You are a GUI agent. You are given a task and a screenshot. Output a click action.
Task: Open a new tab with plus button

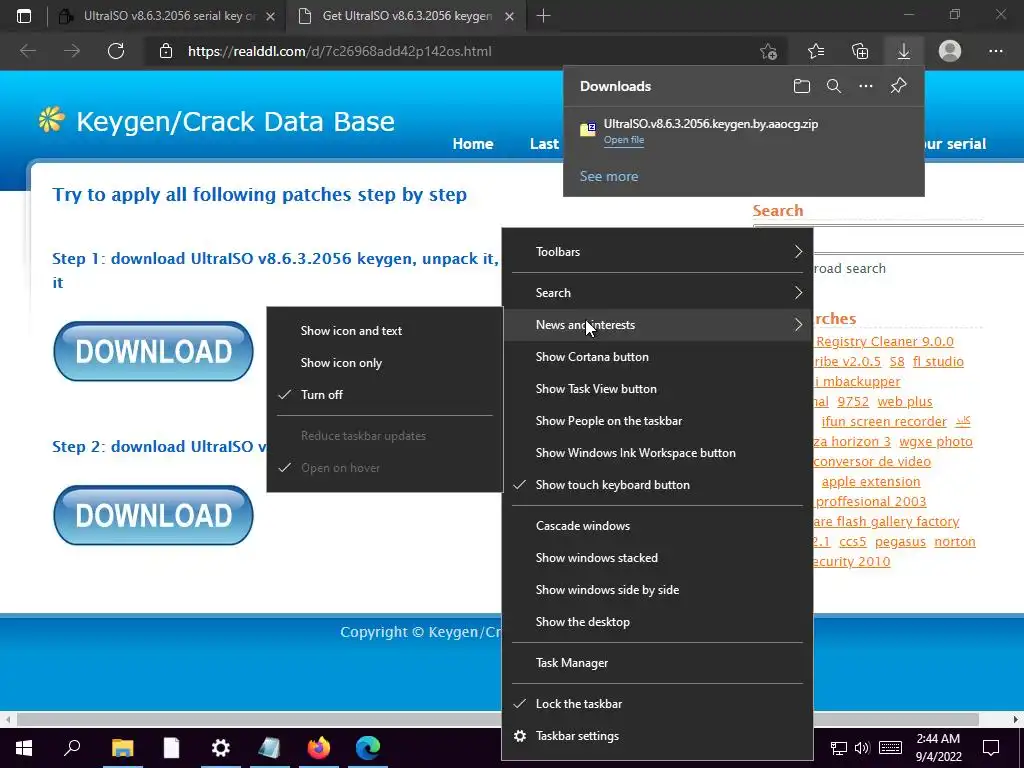543,16
